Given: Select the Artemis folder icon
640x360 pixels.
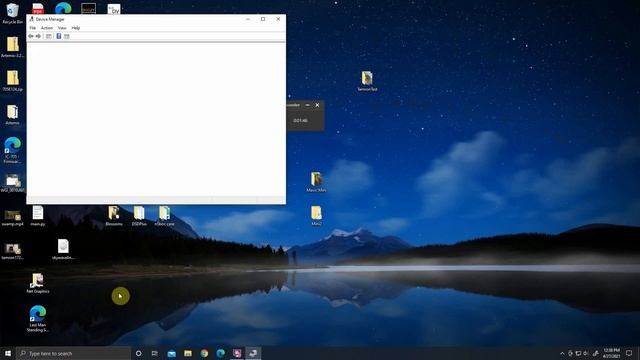Looking at the screenshot, I should point(13,114).
